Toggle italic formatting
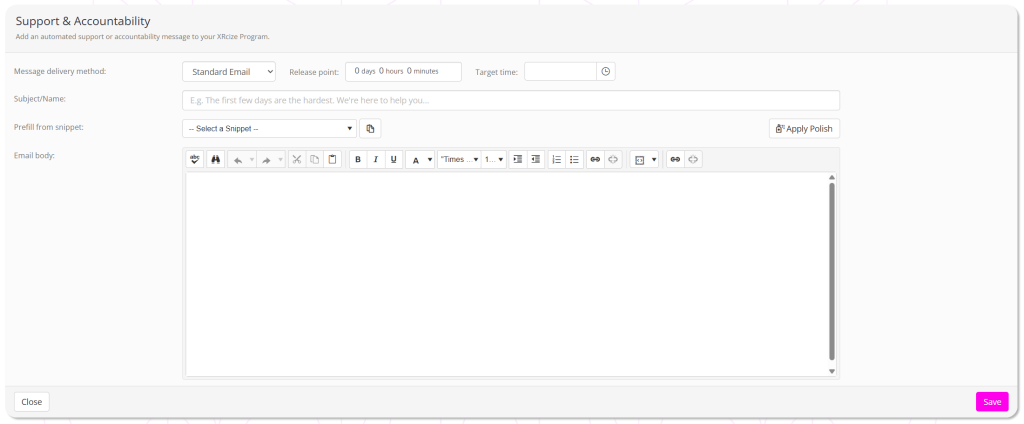 (x=376, y=159)
